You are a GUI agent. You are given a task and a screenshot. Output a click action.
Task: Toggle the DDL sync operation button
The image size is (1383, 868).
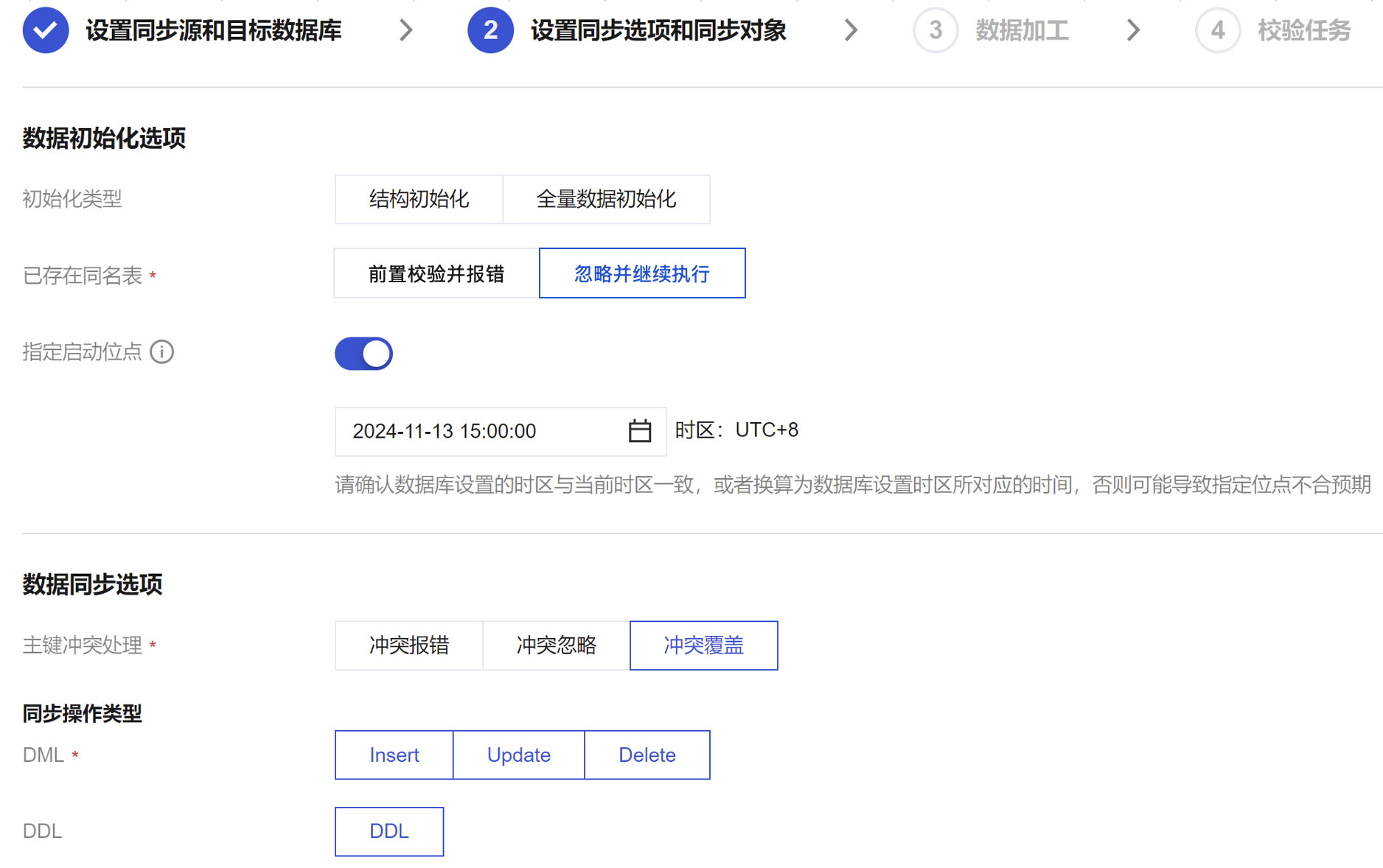point(389,832)
